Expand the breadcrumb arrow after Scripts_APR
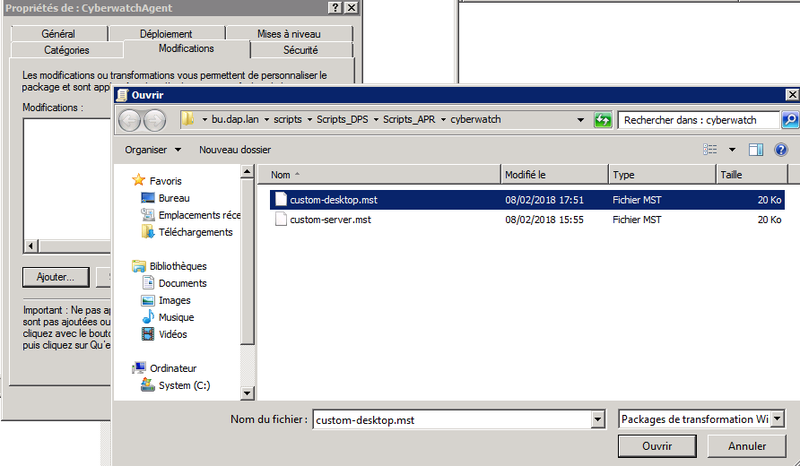Screen dimensions: 800x466 (443, 120)
